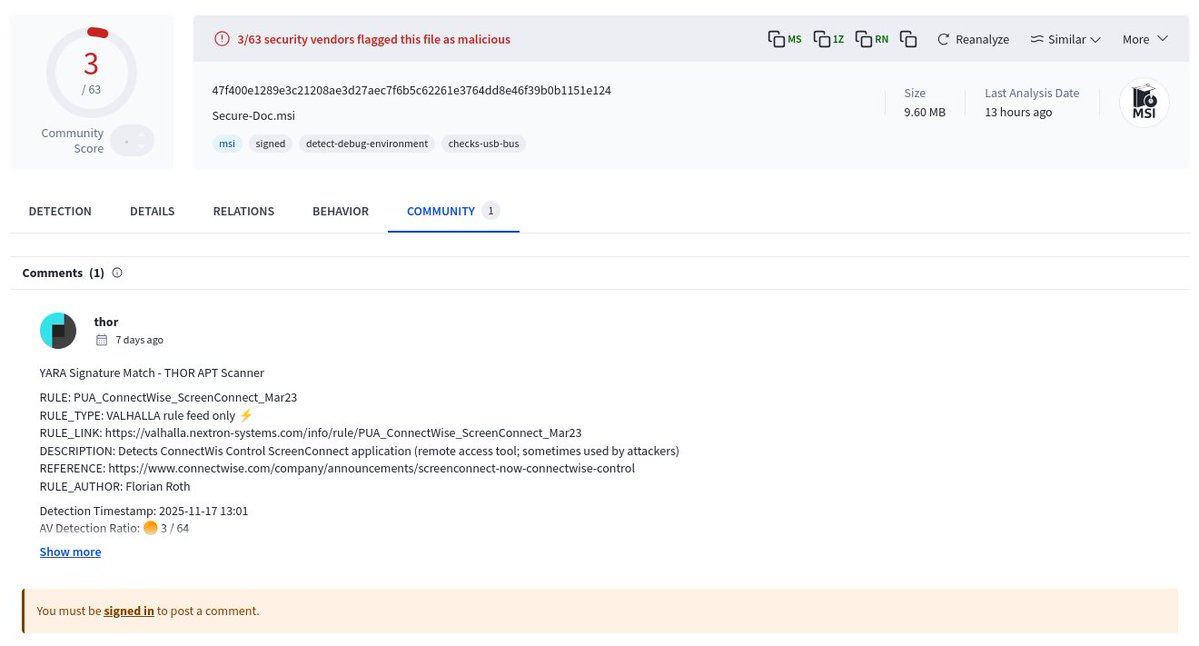Switch to the Behavior tab

point(339,211)
